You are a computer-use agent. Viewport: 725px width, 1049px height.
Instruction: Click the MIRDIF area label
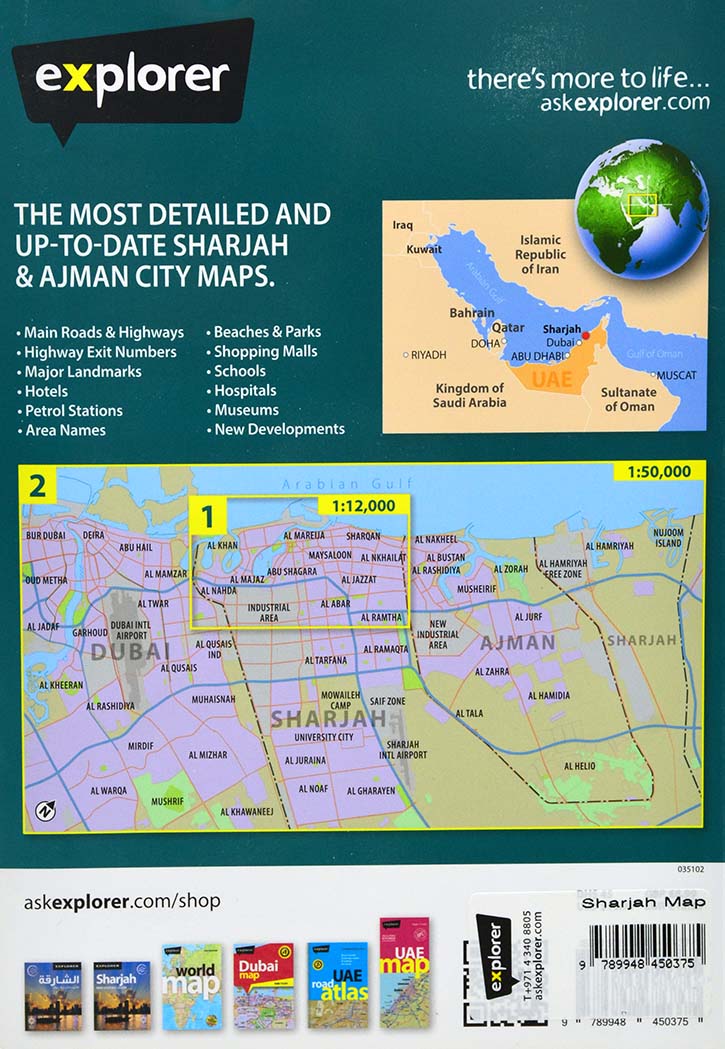(141, 745)
